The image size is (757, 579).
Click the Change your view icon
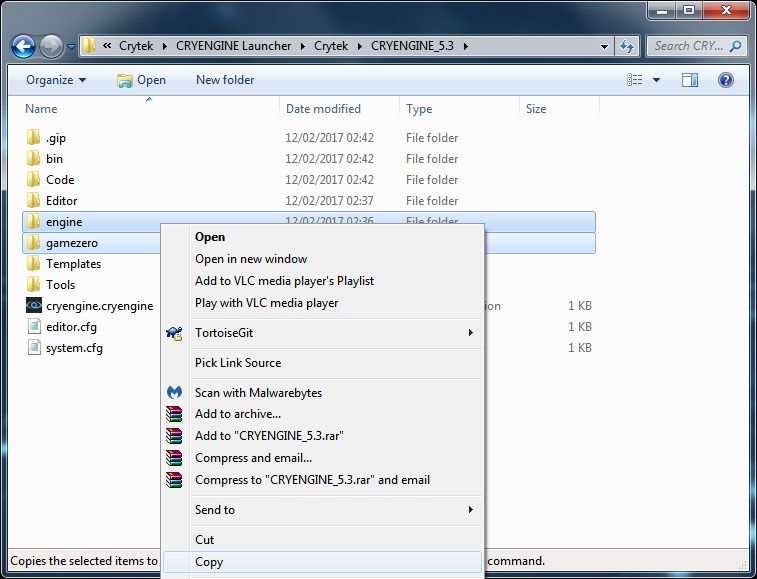coord(634,80)
